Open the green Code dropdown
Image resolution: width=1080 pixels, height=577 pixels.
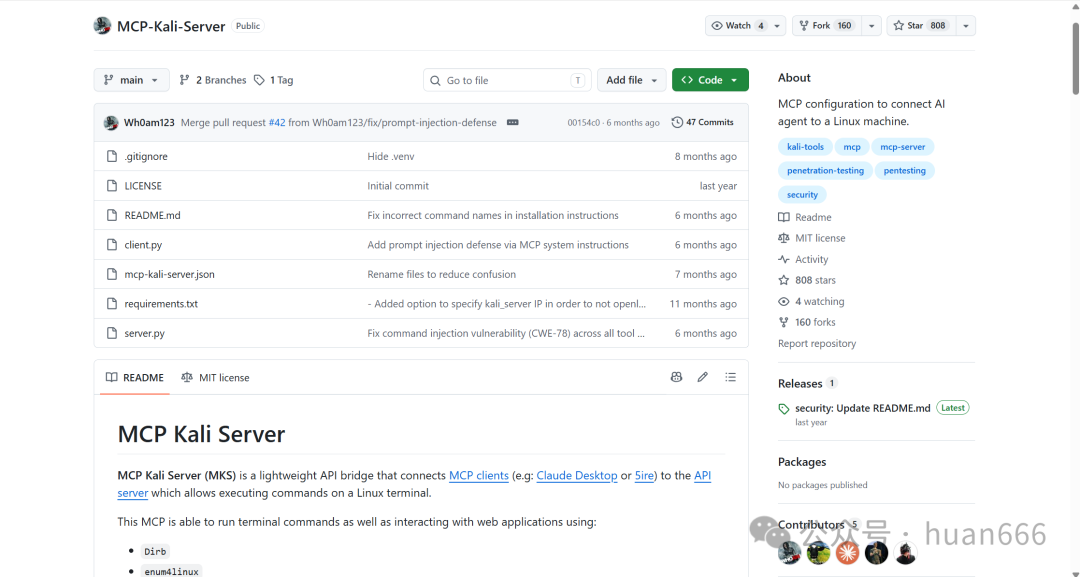pyautogui.click(x=710, y=80)
